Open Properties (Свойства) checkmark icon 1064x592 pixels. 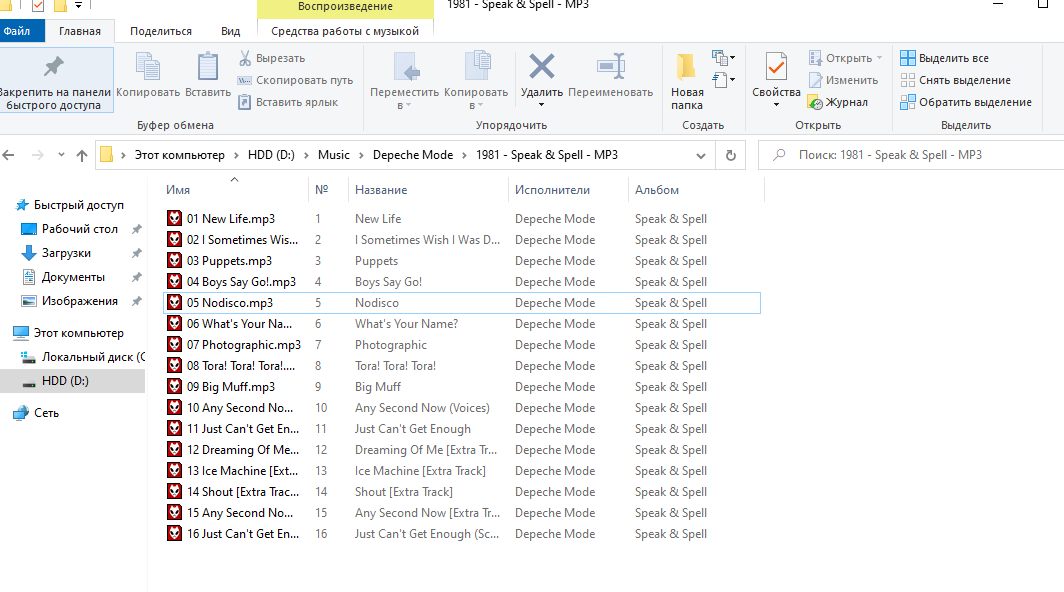(776, 67)
